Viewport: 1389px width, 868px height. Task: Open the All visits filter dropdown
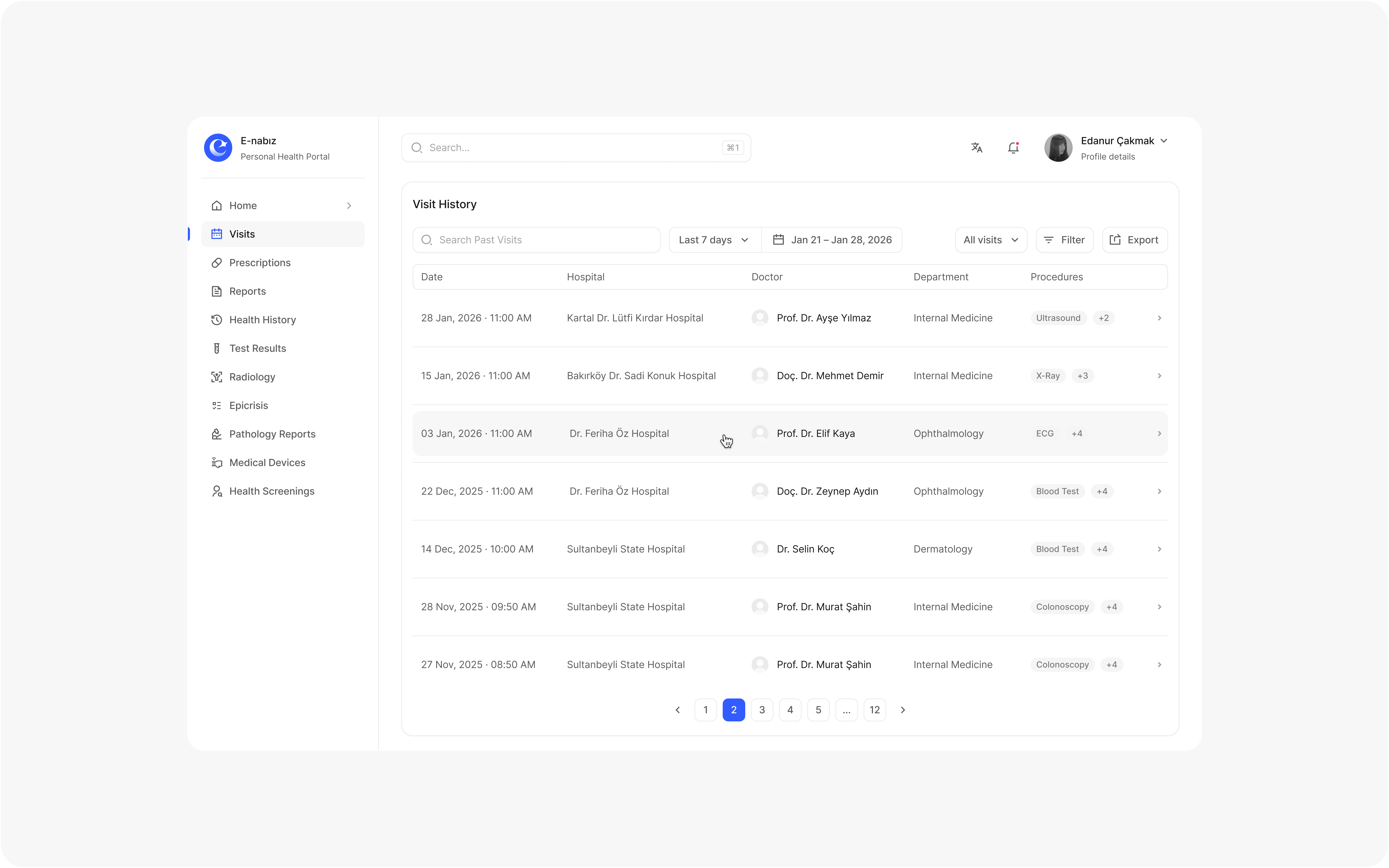click(x=990, y=239)
